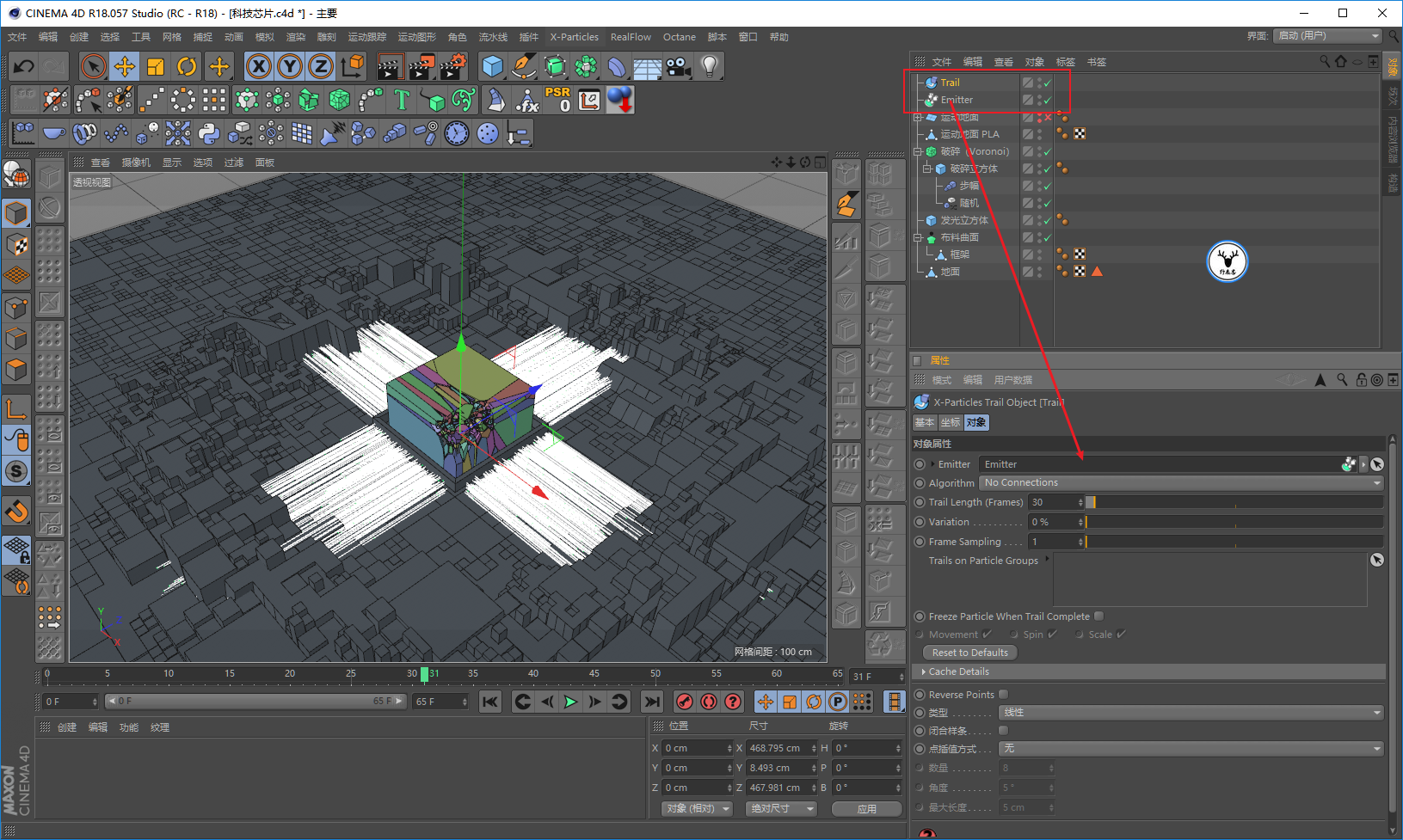The height and width of the screenshot is (840, 1403).
Task: Jump to the start of the animation
Action: pyautogui.click(x=490, y=702)
